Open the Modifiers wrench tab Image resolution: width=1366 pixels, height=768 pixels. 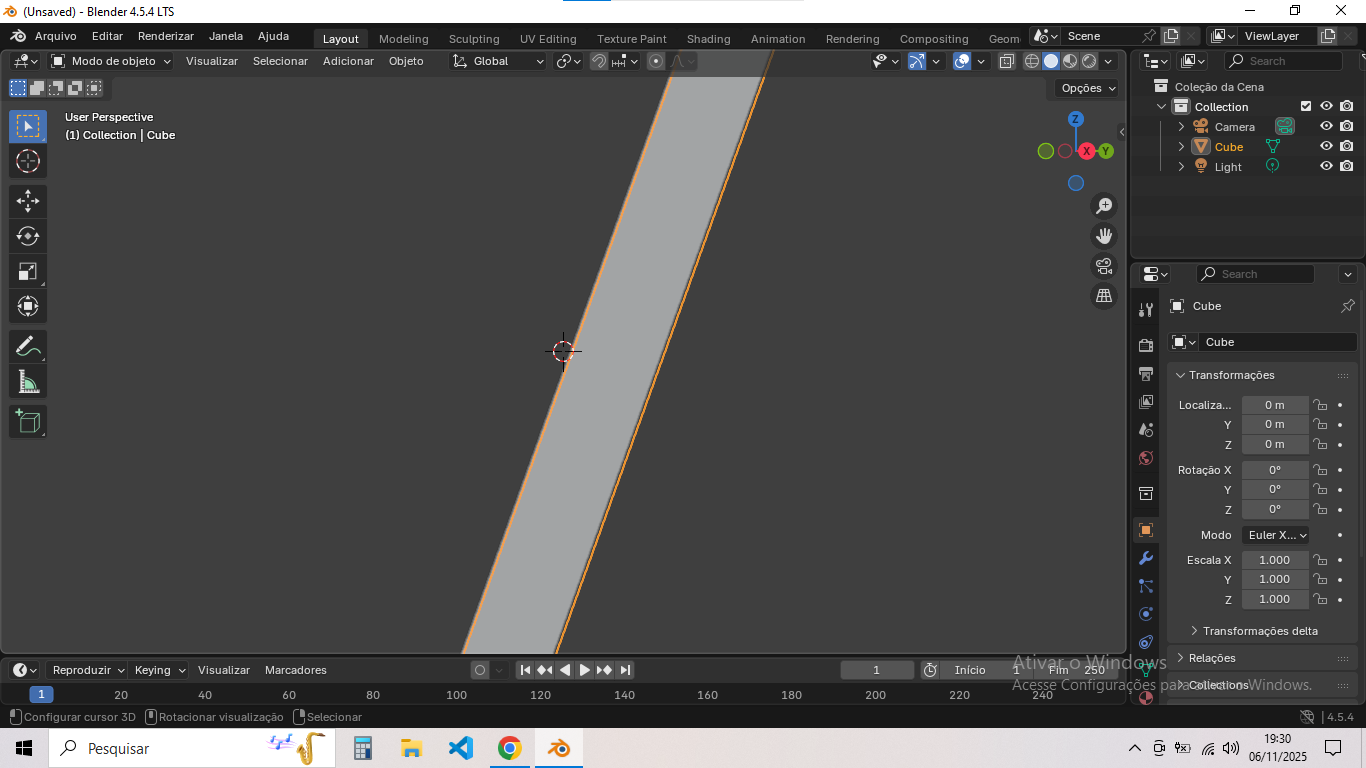[1146, 558]
